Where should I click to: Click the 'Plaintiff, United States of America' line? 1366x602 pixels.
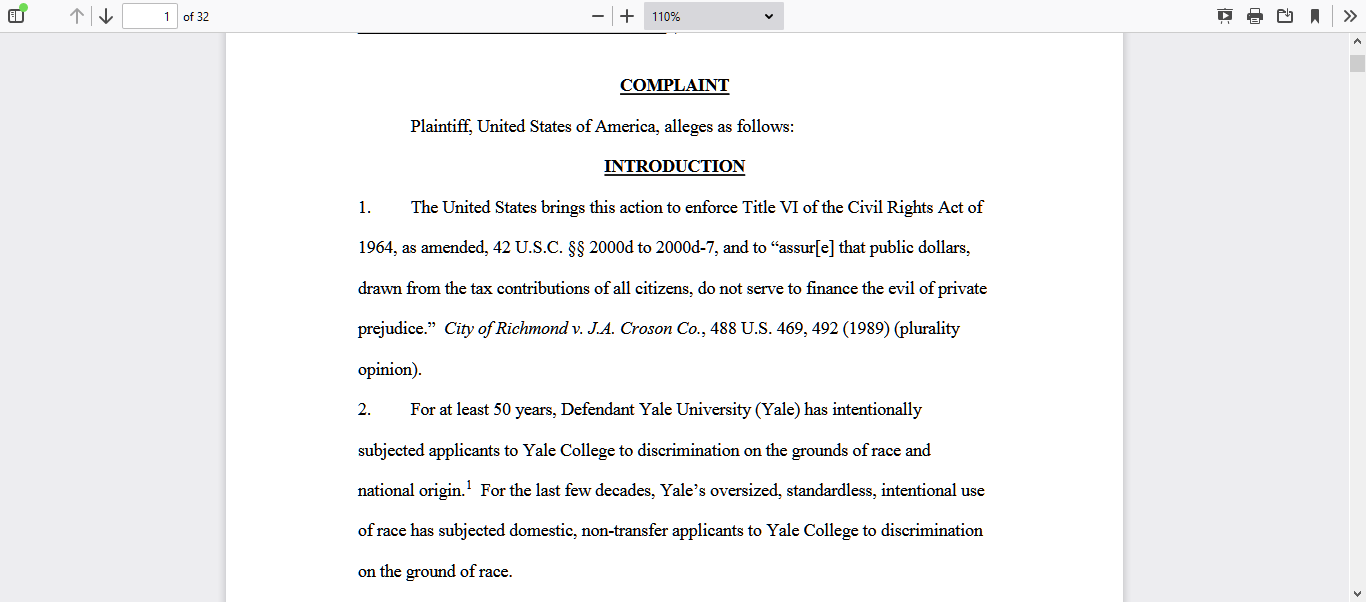click(602, 127)
